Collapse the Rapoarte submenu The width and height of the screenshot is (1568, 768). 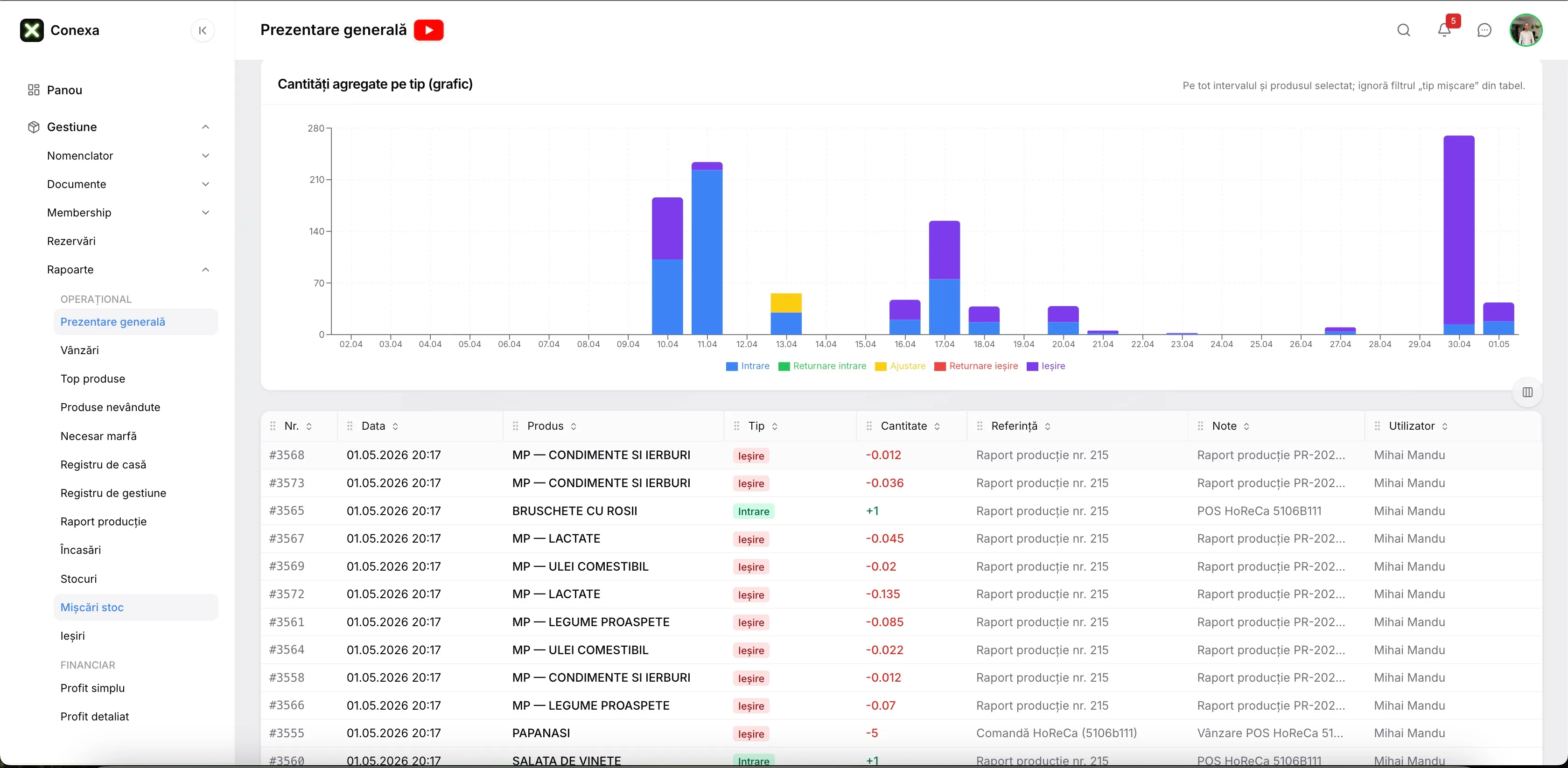tap(206, 270)
